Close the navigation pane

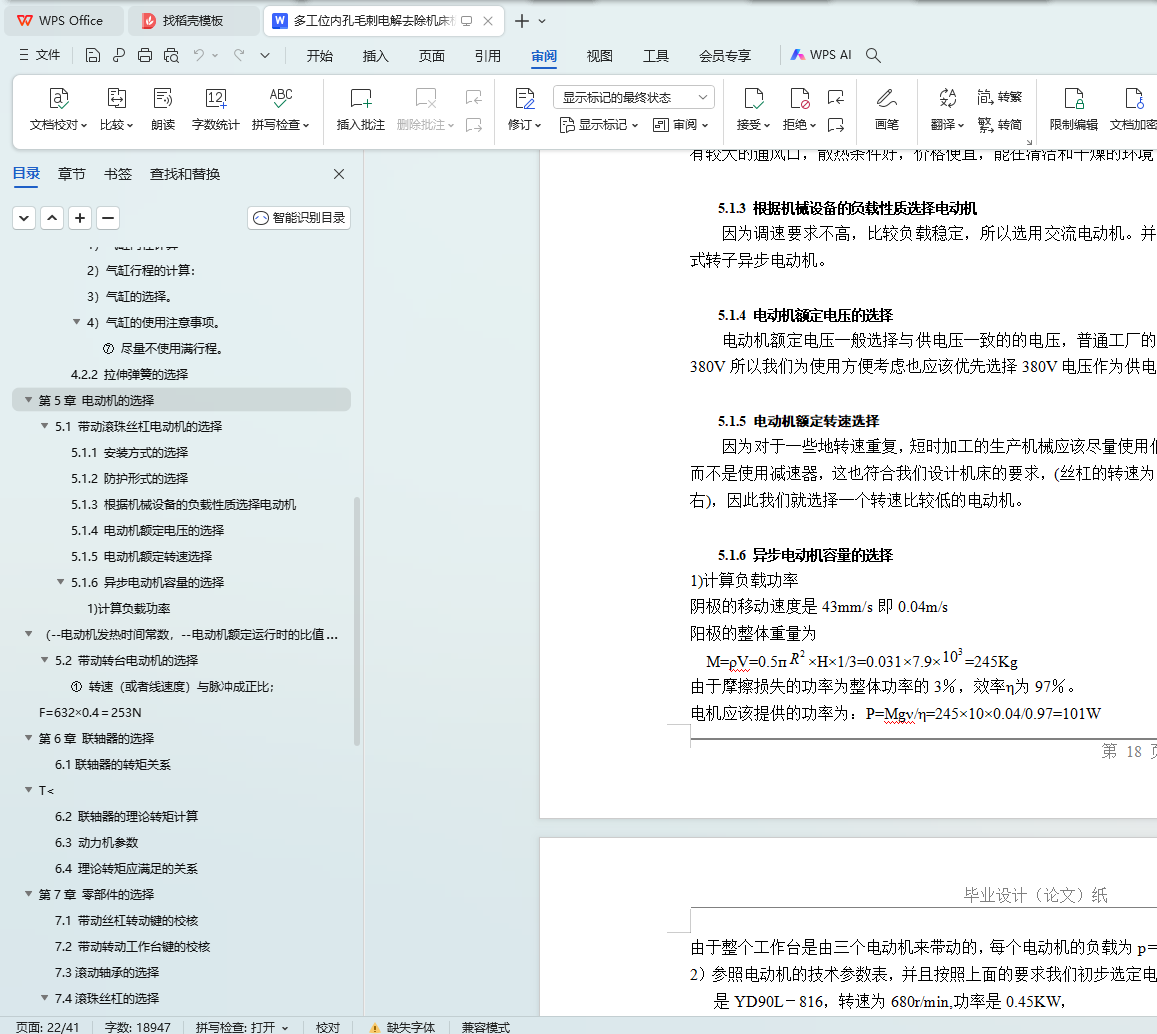pyautogui.click(x=339, y=174)
